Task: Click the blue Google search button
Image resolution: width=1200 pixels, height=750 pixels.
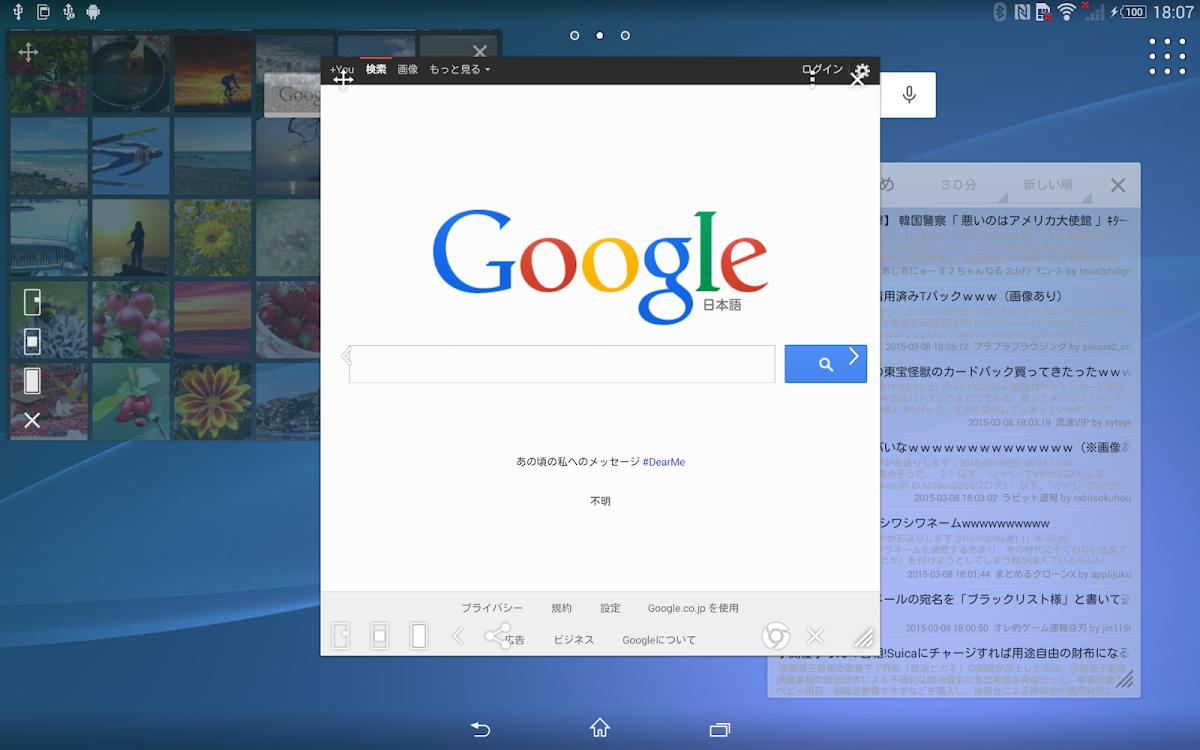Action: pos(825,364)
